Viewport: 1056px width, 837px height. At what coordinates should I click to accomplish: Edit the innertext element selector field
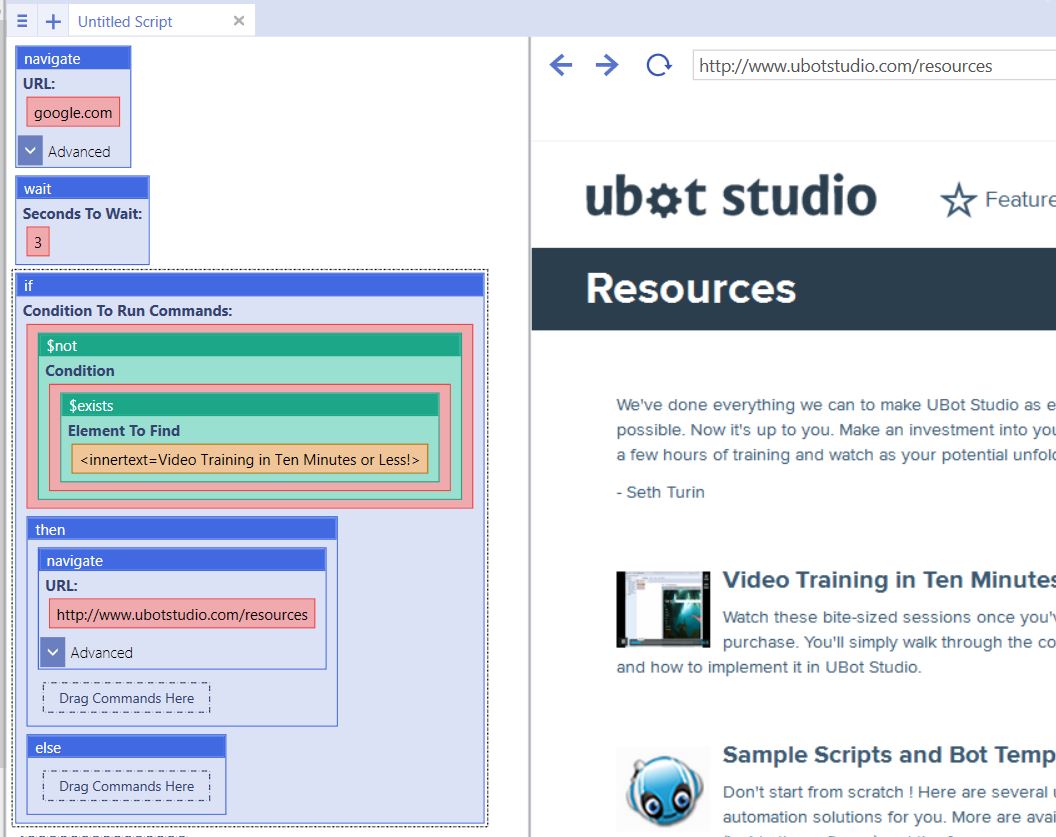pyautogui.click(x=250, y=459)
